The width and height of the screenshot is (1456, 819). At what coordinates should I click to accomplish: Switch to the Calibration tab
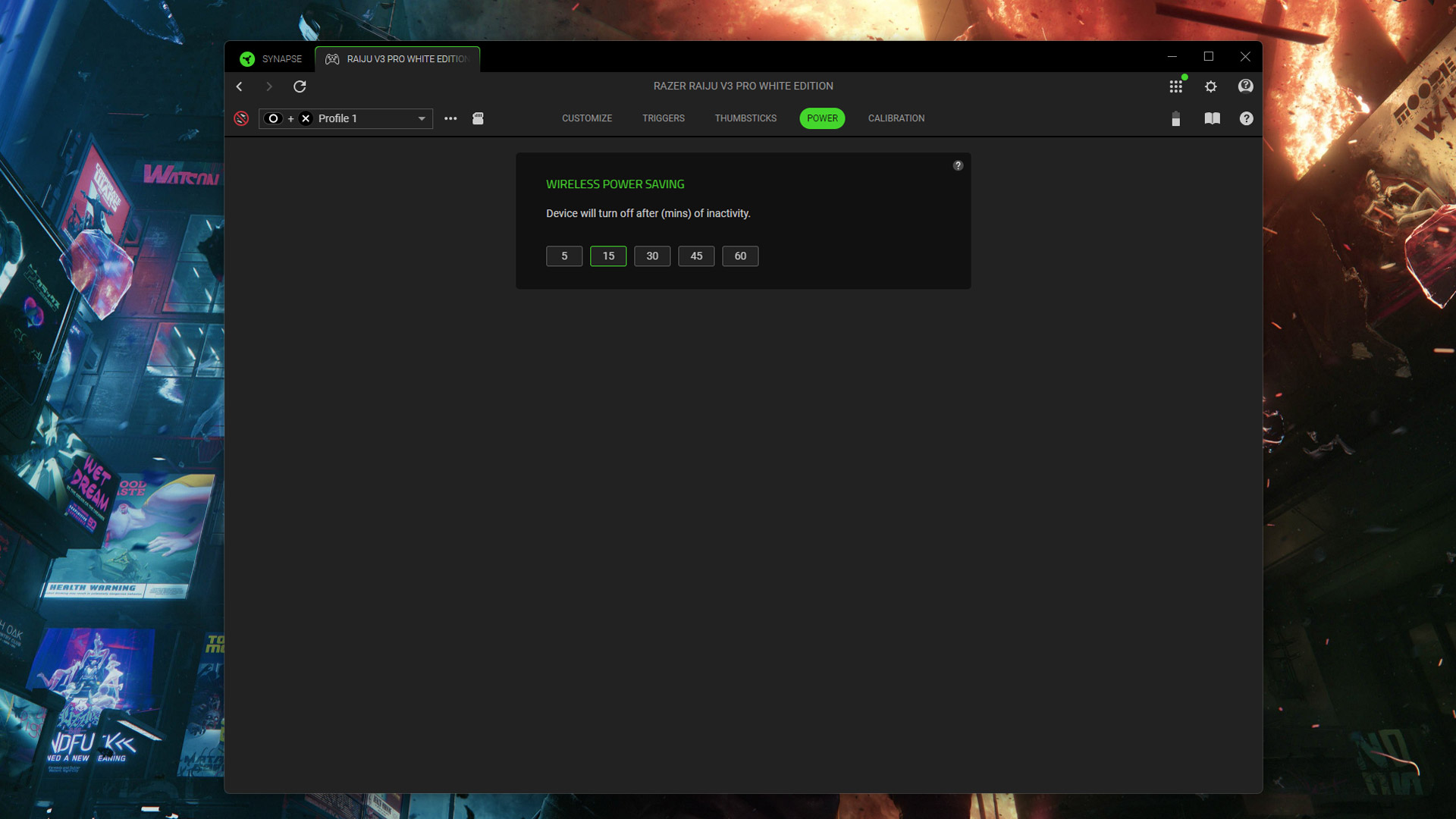click(x=896, y=118)
